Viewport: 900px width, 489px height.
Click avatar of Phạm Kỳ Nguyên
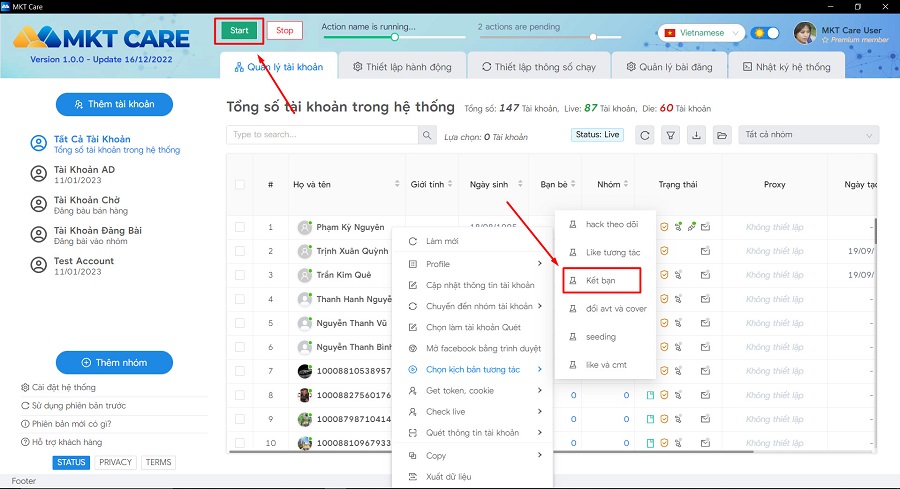click(x=305, y=227)
